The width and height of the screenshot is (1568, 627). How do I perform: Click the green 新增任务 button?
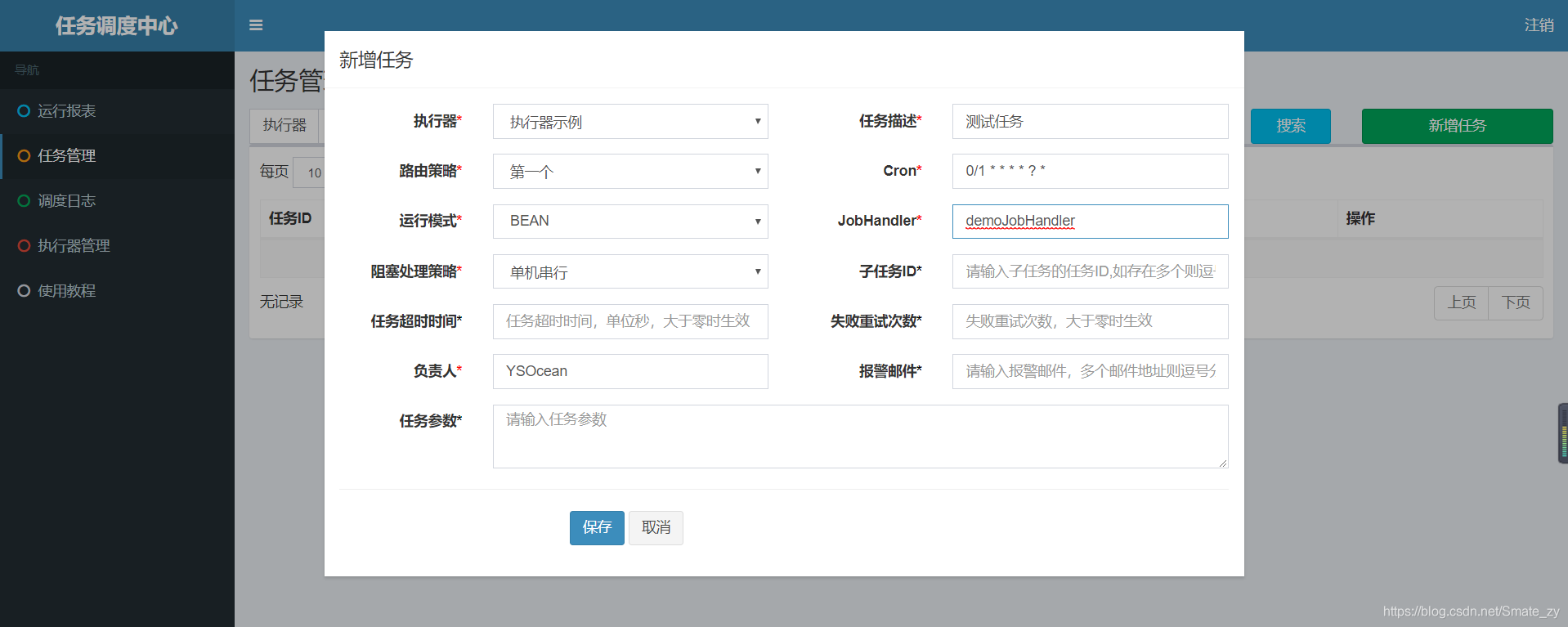(x=1457, y=126)
